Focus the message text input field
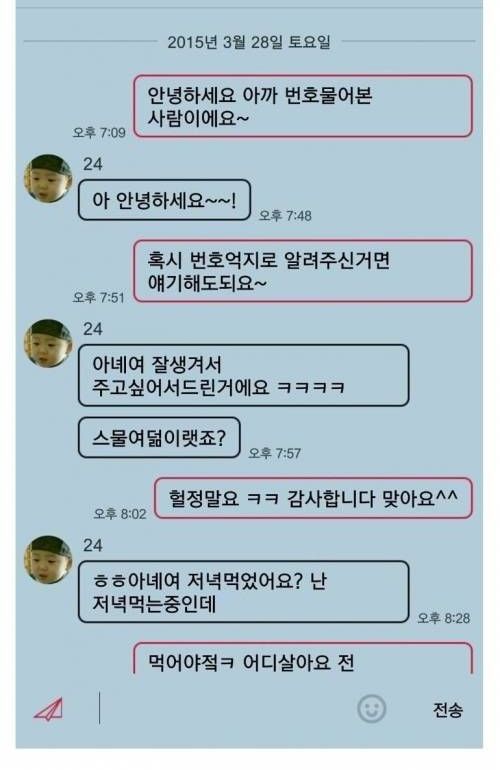Image resolution: width=500 pixels, height=770 pixels. point(226,708)
